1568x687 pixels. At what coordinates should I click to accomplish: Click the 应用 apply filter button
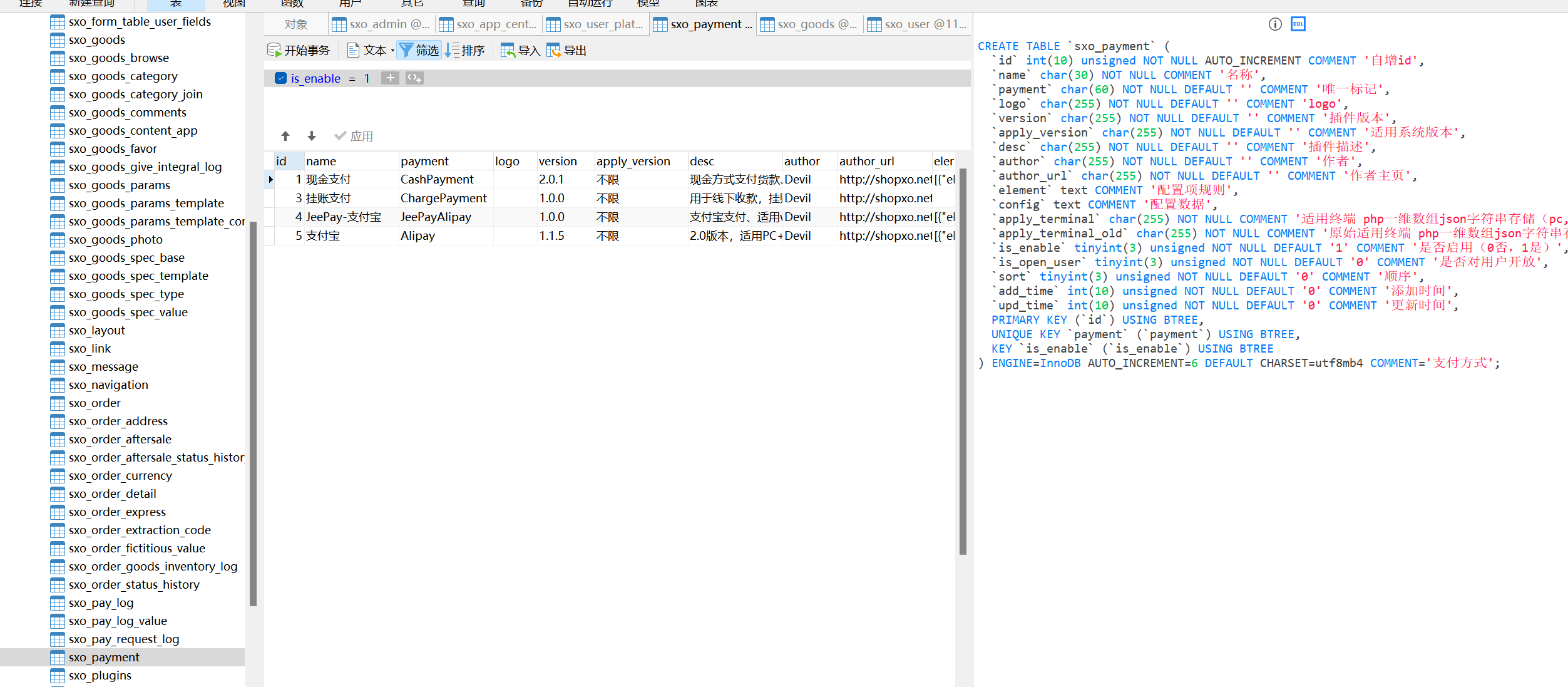pos(354,136)
